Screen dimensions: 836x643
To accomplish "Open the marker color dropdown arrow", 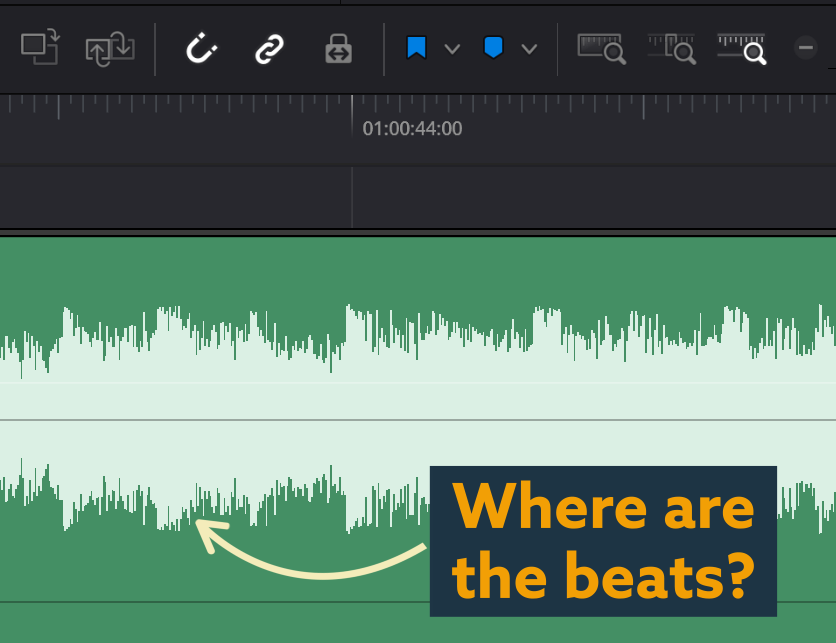I will 529,49.
